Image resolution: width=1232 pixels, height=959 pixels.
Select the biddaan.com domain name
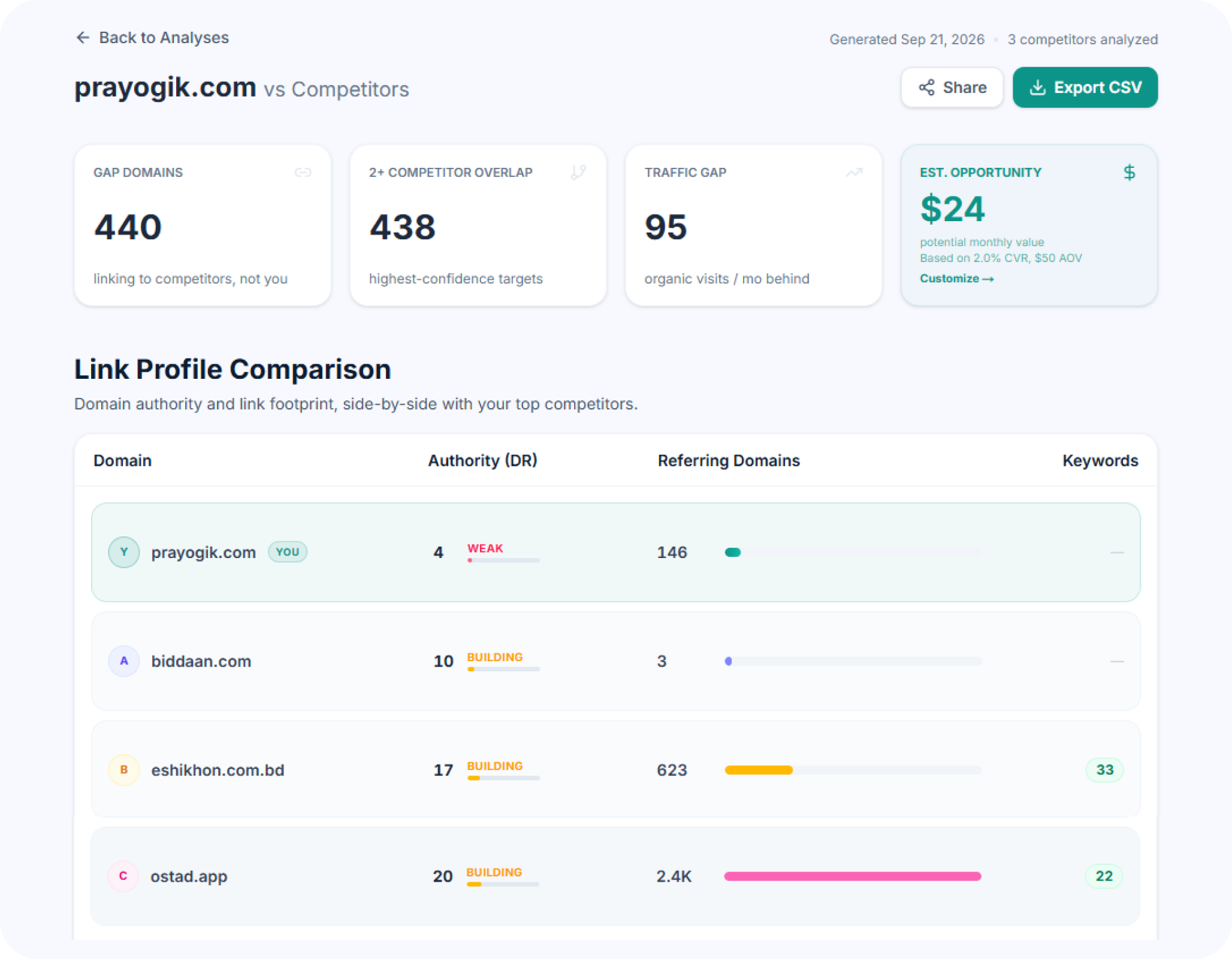201,661
